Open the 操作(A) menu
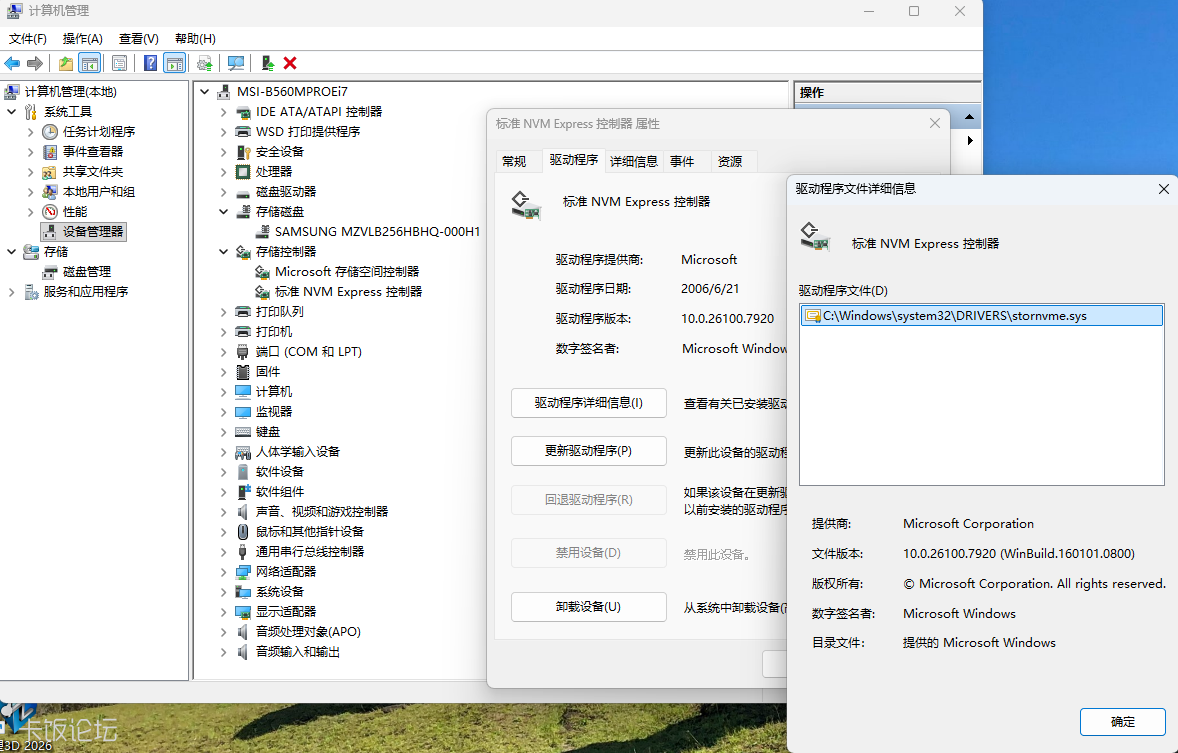The image size is (1178, 753). pos(83,38)
